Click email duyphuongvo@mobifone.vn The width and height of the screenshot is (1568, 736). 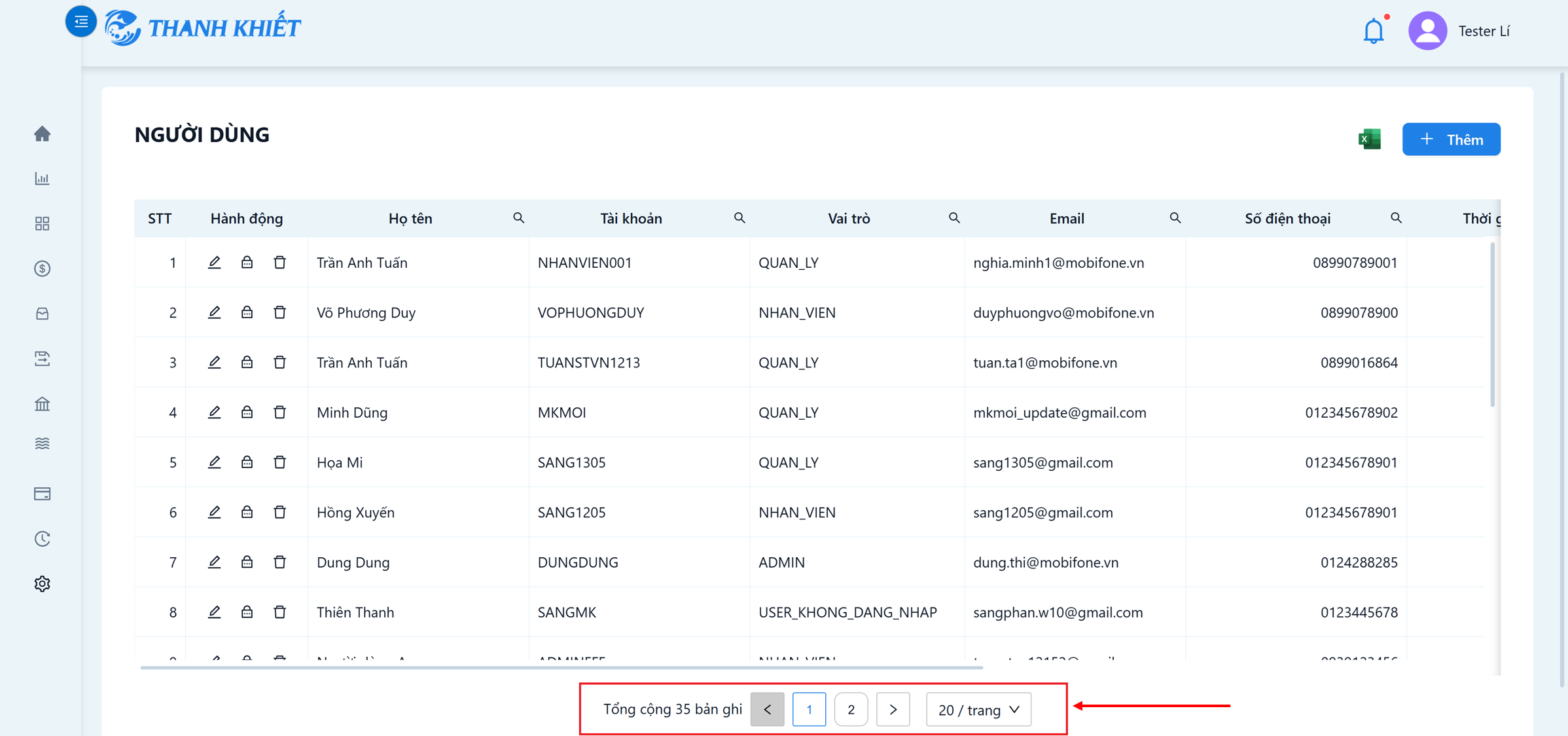1063,313
